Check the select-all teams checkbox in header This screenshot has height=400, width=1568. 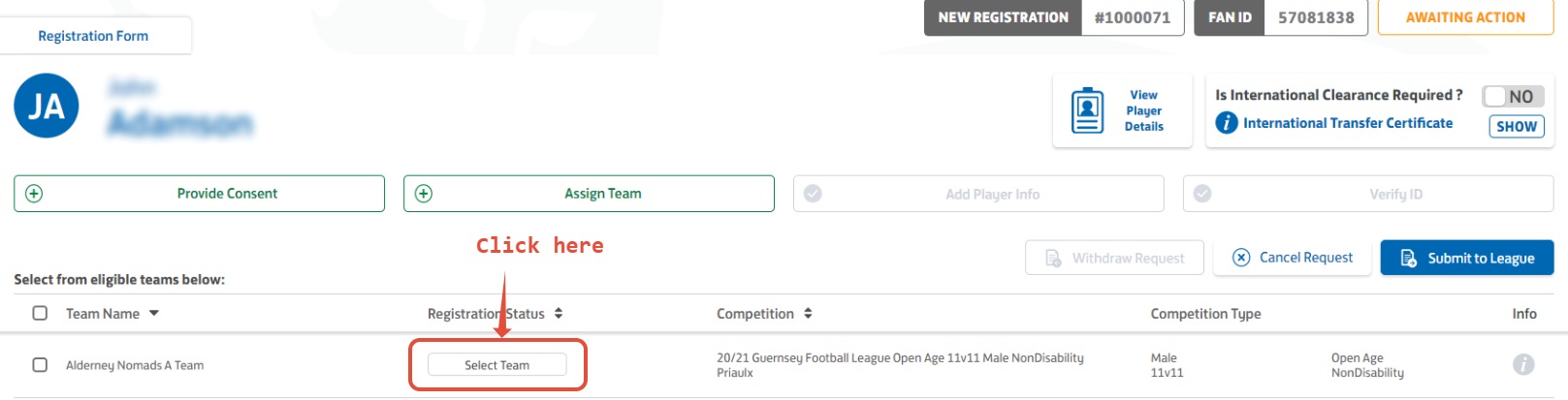40,313
